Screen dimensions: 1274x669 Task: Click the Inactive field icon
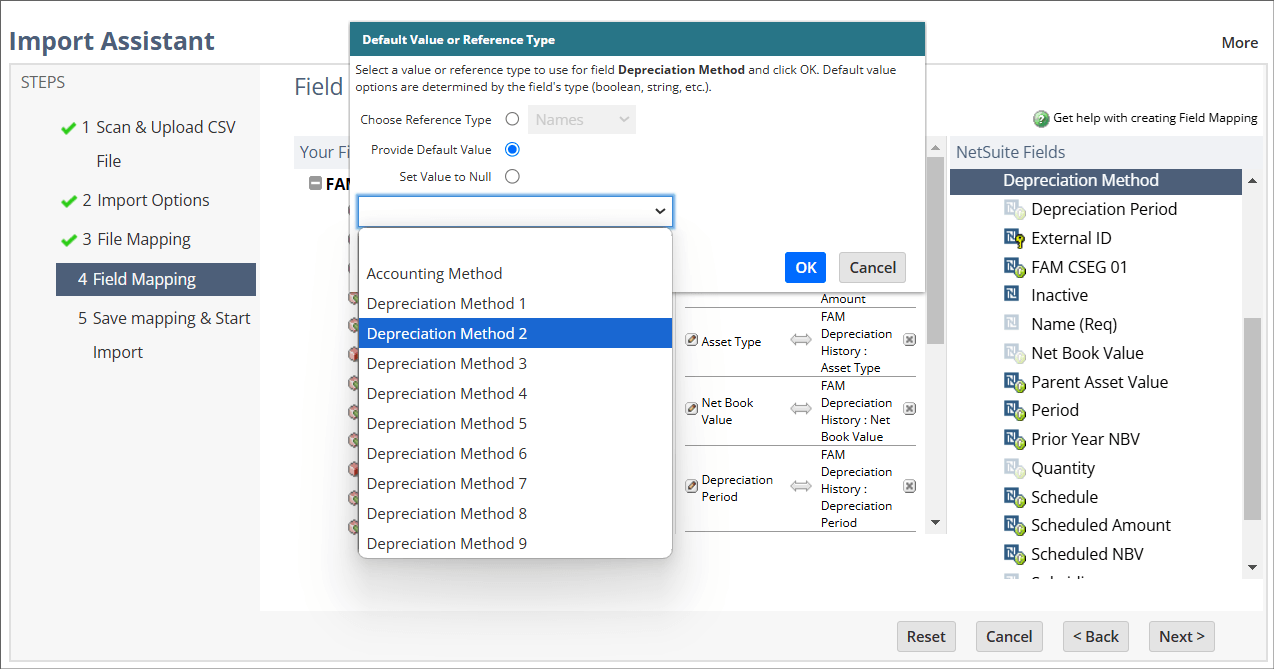coord(1011,295)
